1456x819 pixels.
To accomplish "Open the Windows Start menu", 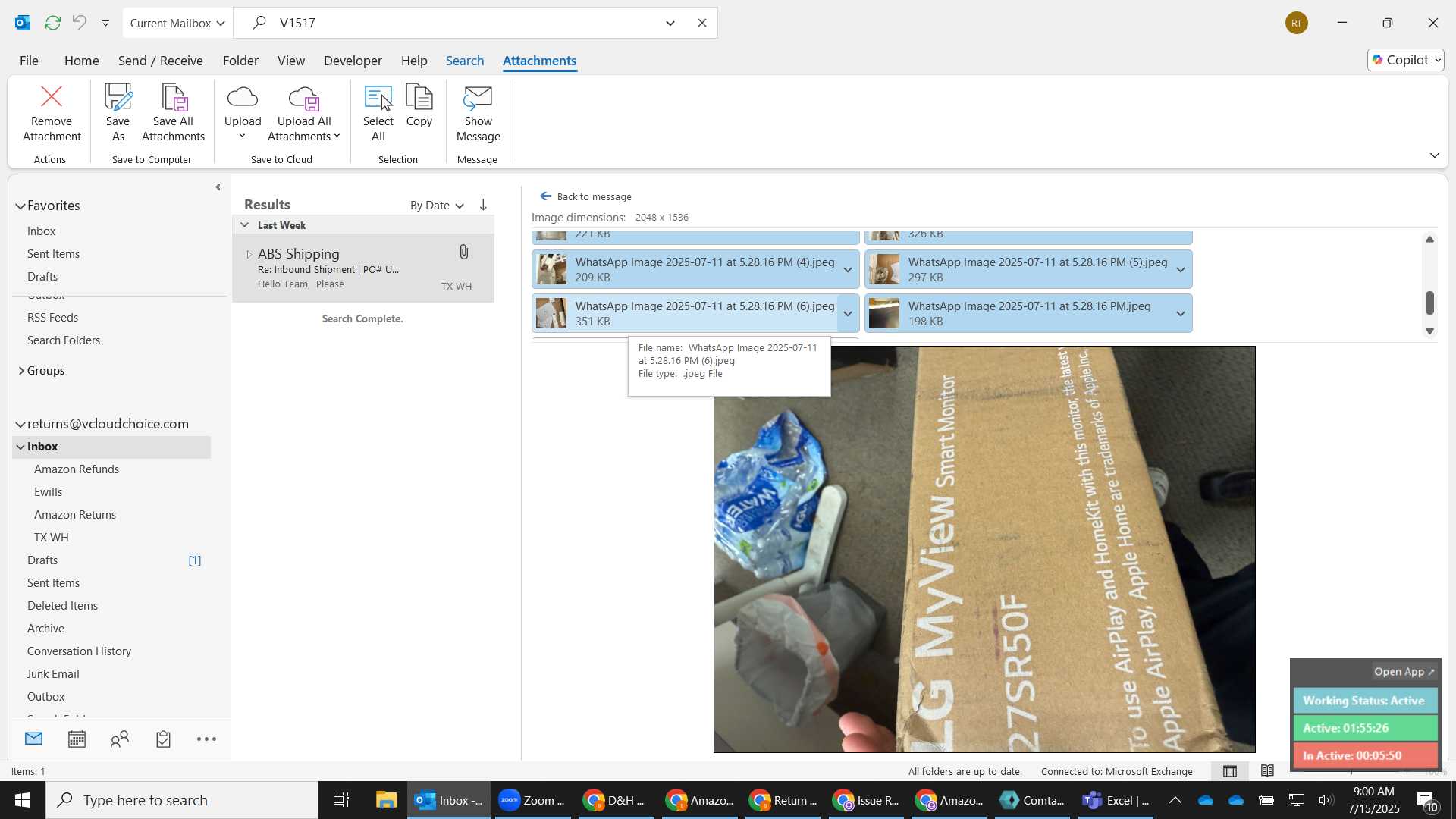I will 23,800.
